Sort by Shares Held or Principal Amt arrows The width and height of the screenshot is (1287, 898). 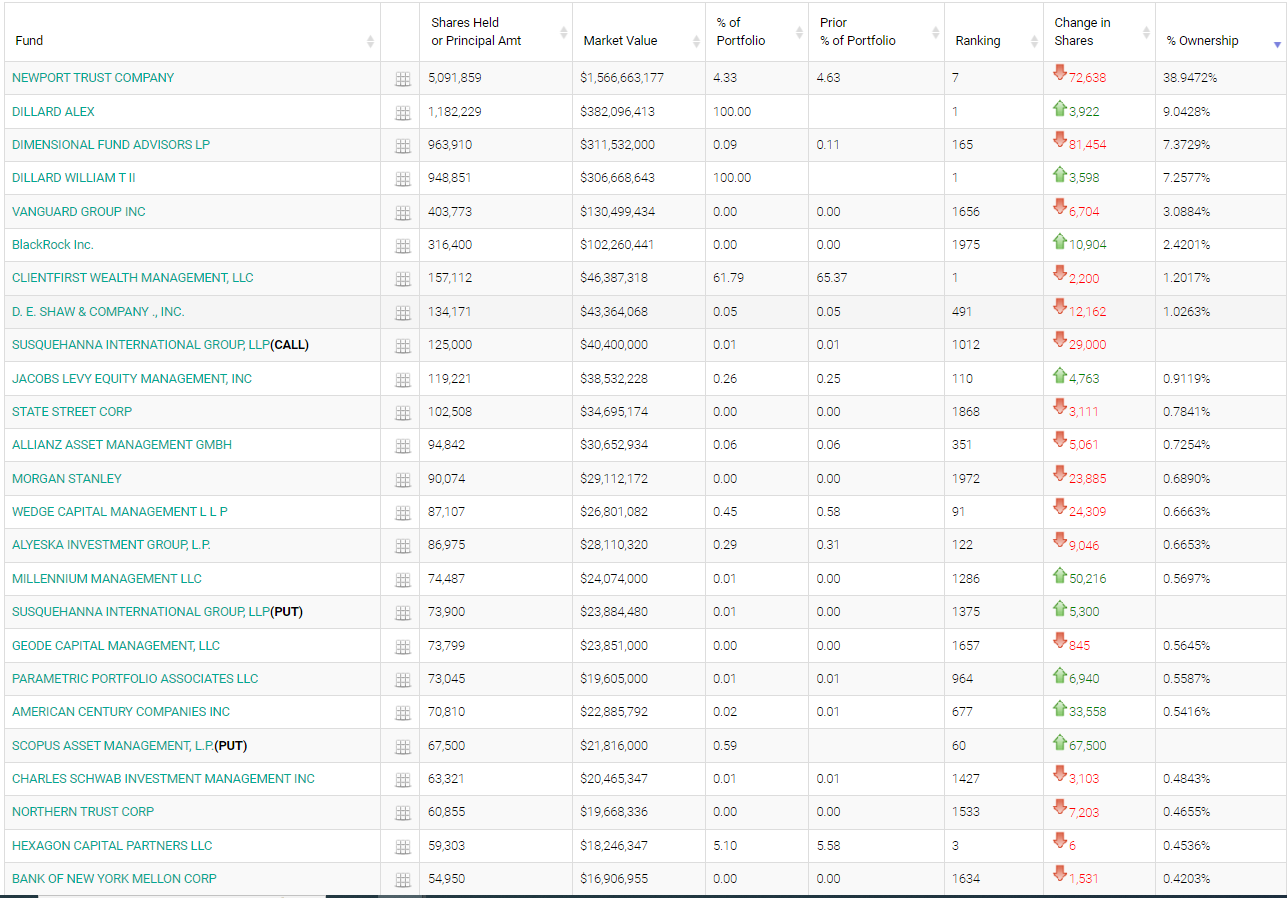click(x=563, y=32)
